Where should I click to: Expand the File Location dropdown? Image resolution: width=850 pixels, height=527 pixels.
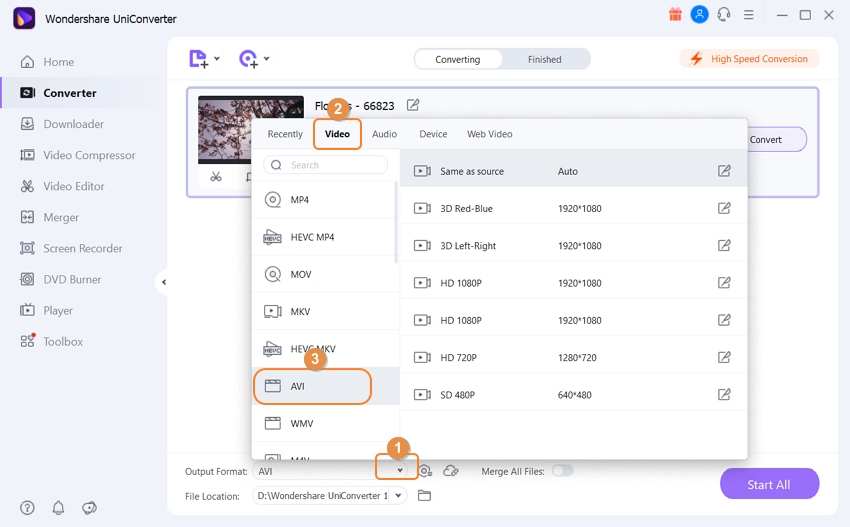[398, 496]
